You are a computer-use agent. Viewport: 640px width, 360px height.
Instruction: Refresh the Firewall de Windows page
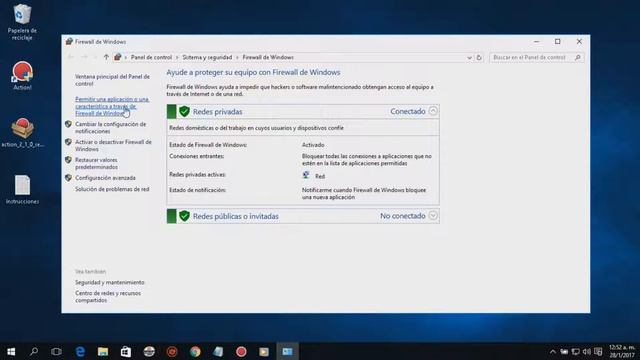point(479,58)
